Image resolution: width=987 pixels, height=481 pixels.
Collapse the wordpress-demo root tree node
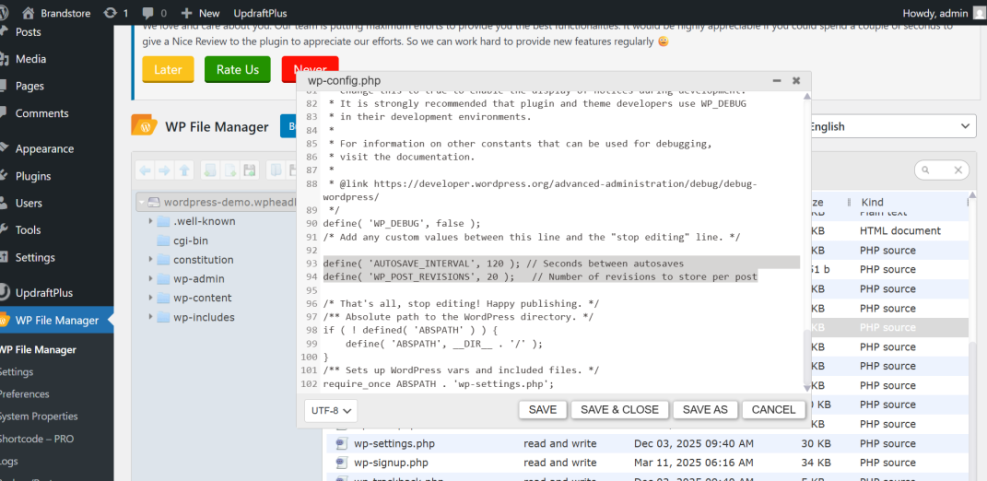click(x=142, y=202)
